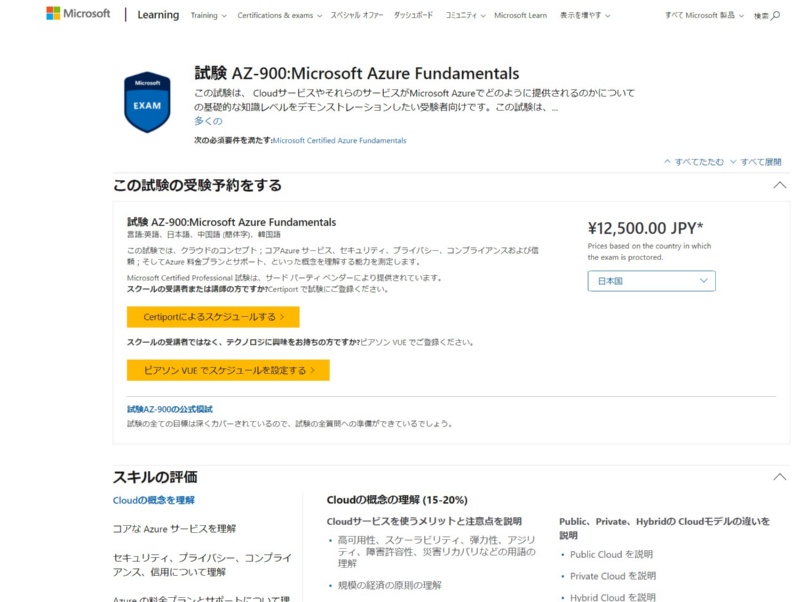Viewport: 800px width, 602px height.
Task: Select Cloudの概念を理解 skill tab
Action: tap(154, 500)
